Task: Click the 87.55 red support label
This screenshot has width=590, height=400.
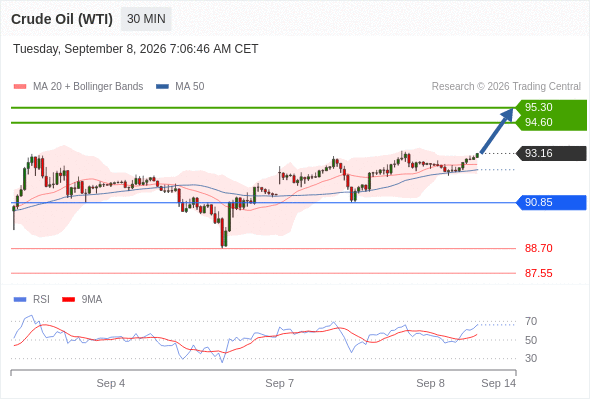Action: (538, 273)
